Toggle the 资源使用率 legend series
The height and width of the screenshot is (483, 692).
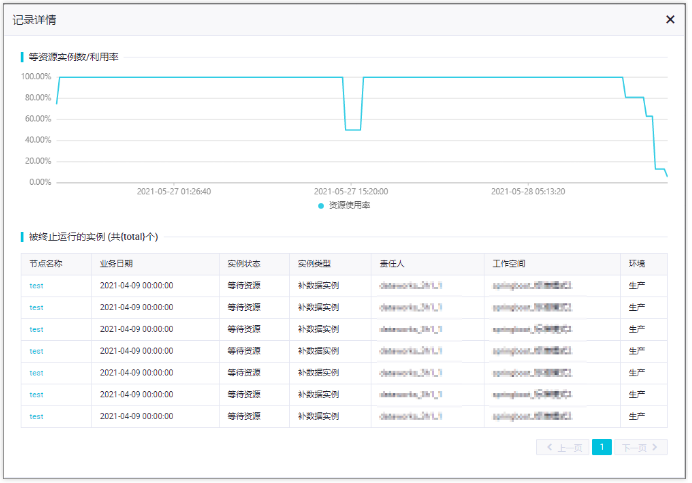pos(344,205)
